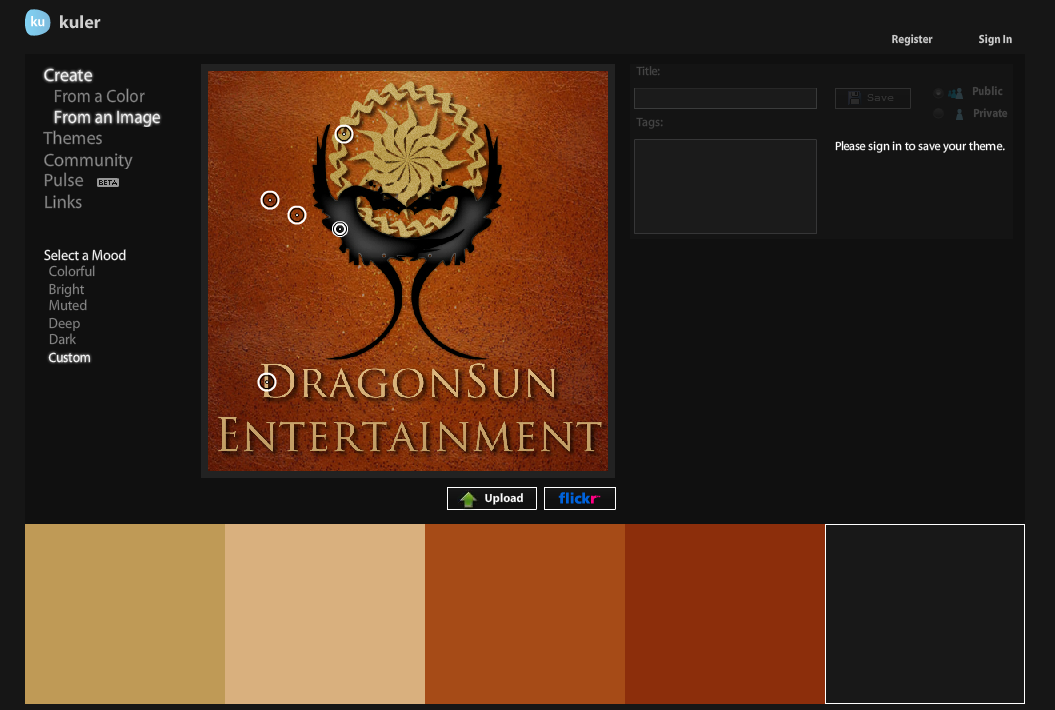Open the Themes section

(x=73, y=139)
